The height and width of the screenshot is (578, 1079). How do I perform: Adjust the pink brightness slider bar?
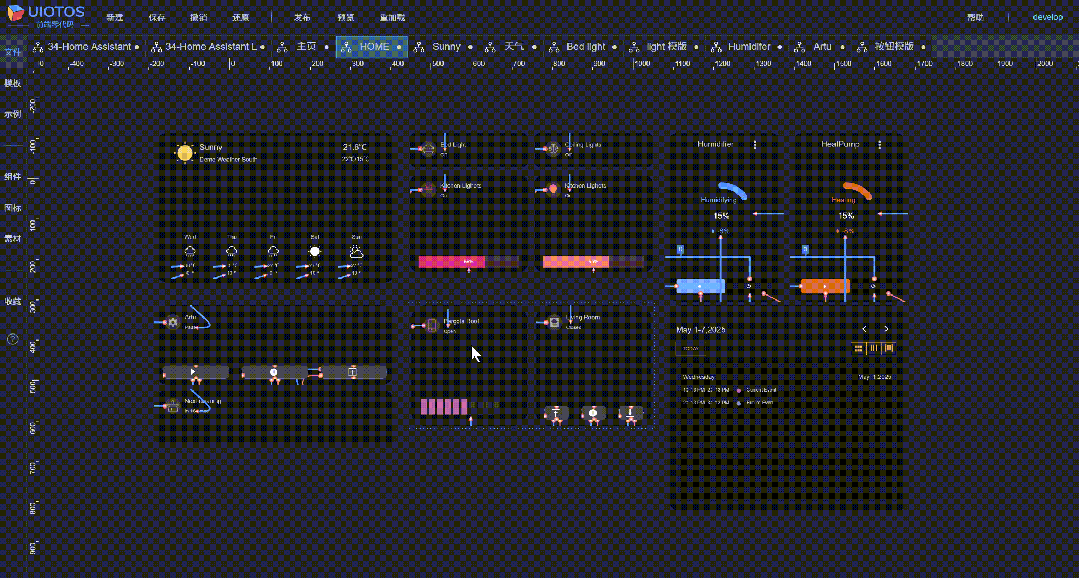[x=469, y=261]
